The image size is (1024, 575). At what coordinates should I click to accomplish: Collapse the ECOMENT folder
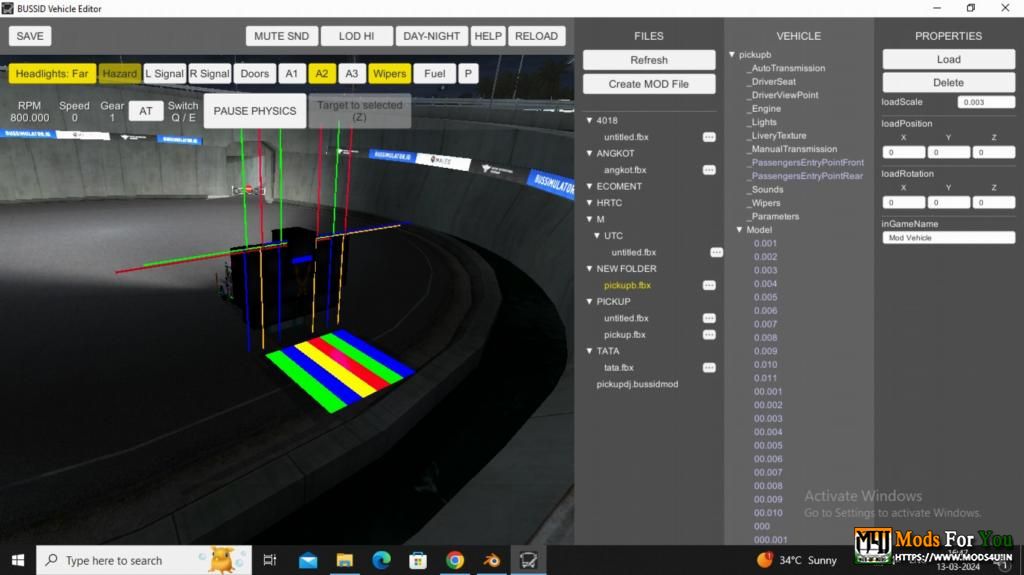click(x=589, y=186)
